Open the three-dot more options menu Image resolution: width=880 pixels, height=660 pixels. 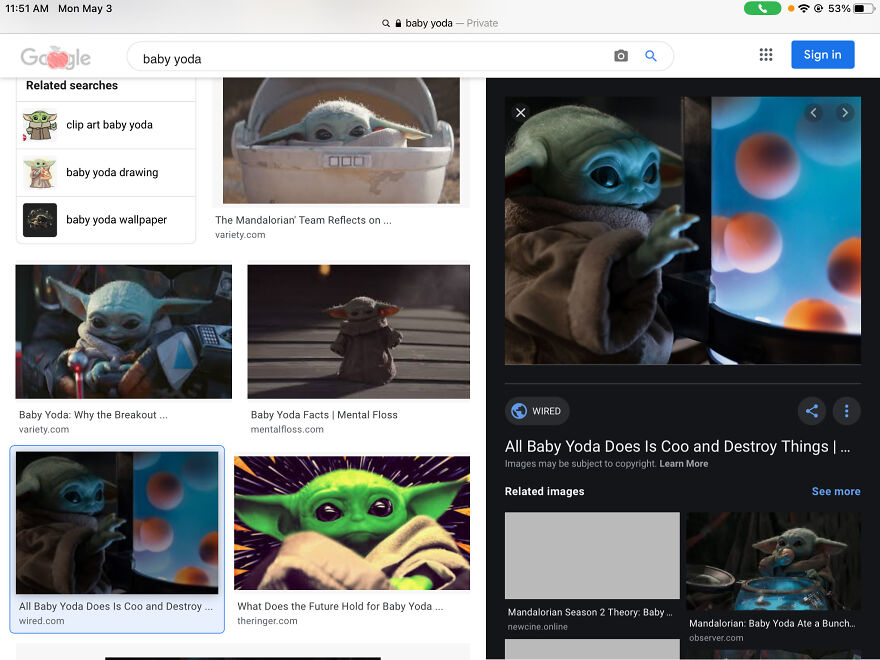(847, 411)
